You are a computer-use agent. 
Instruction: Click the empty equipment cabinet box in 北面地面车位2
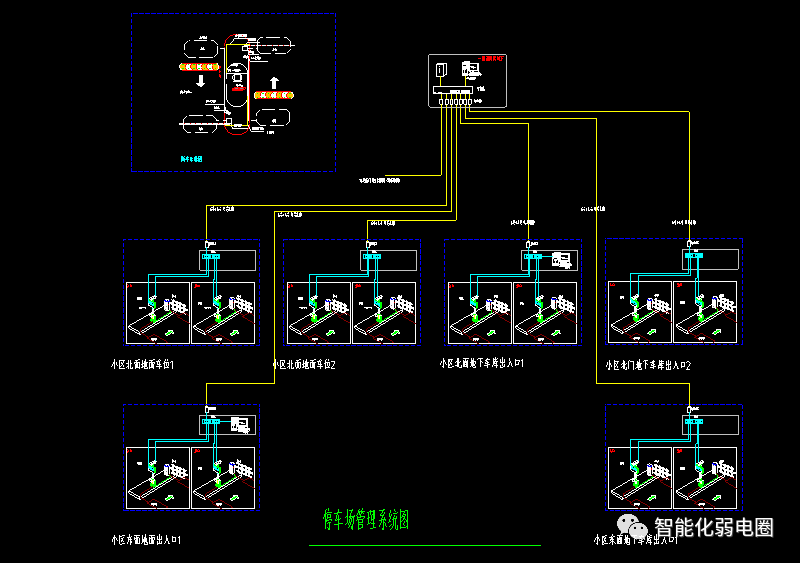[x=388, y=260]
